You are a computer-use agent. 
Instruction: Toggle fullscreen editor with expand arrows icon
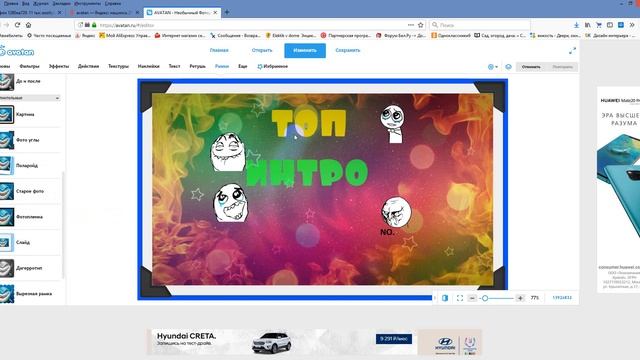(x=572, y=51)
